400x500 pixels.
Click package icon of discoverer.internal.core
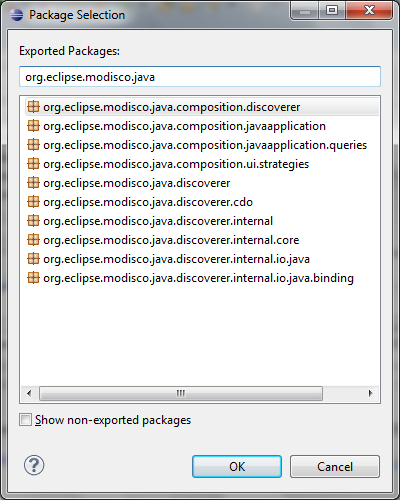(33, 240)
